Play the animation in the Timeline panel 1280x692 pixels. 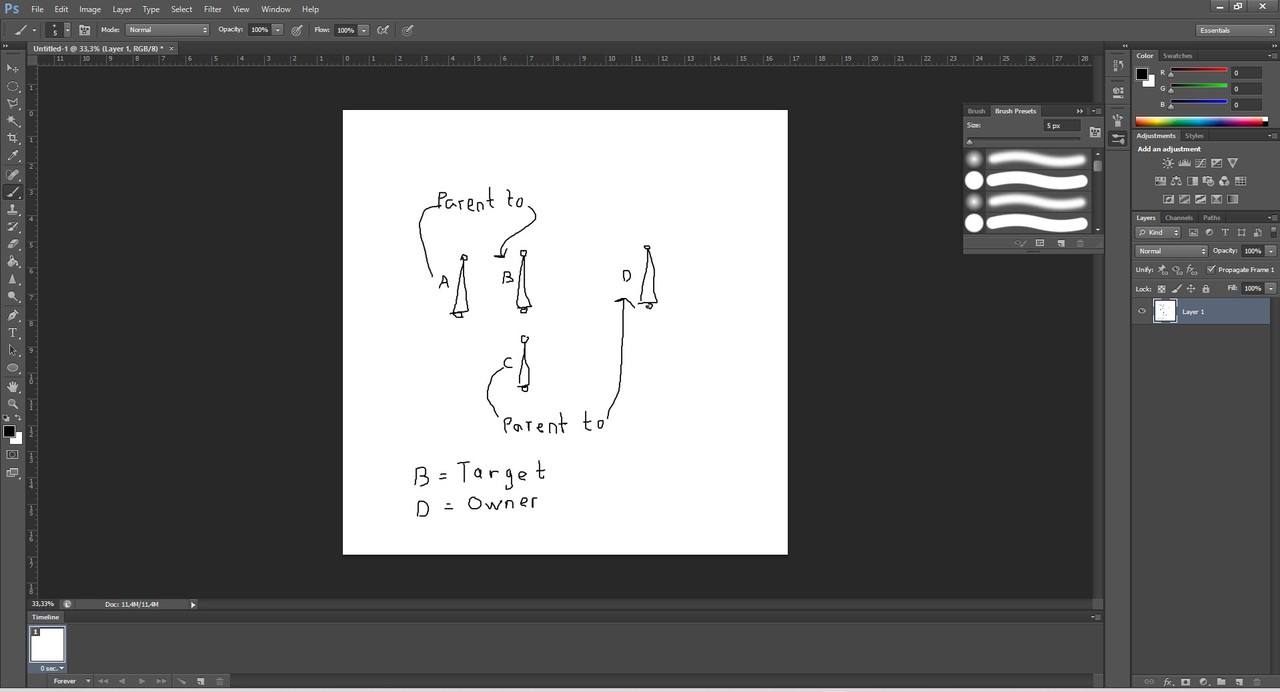point(142,681)
